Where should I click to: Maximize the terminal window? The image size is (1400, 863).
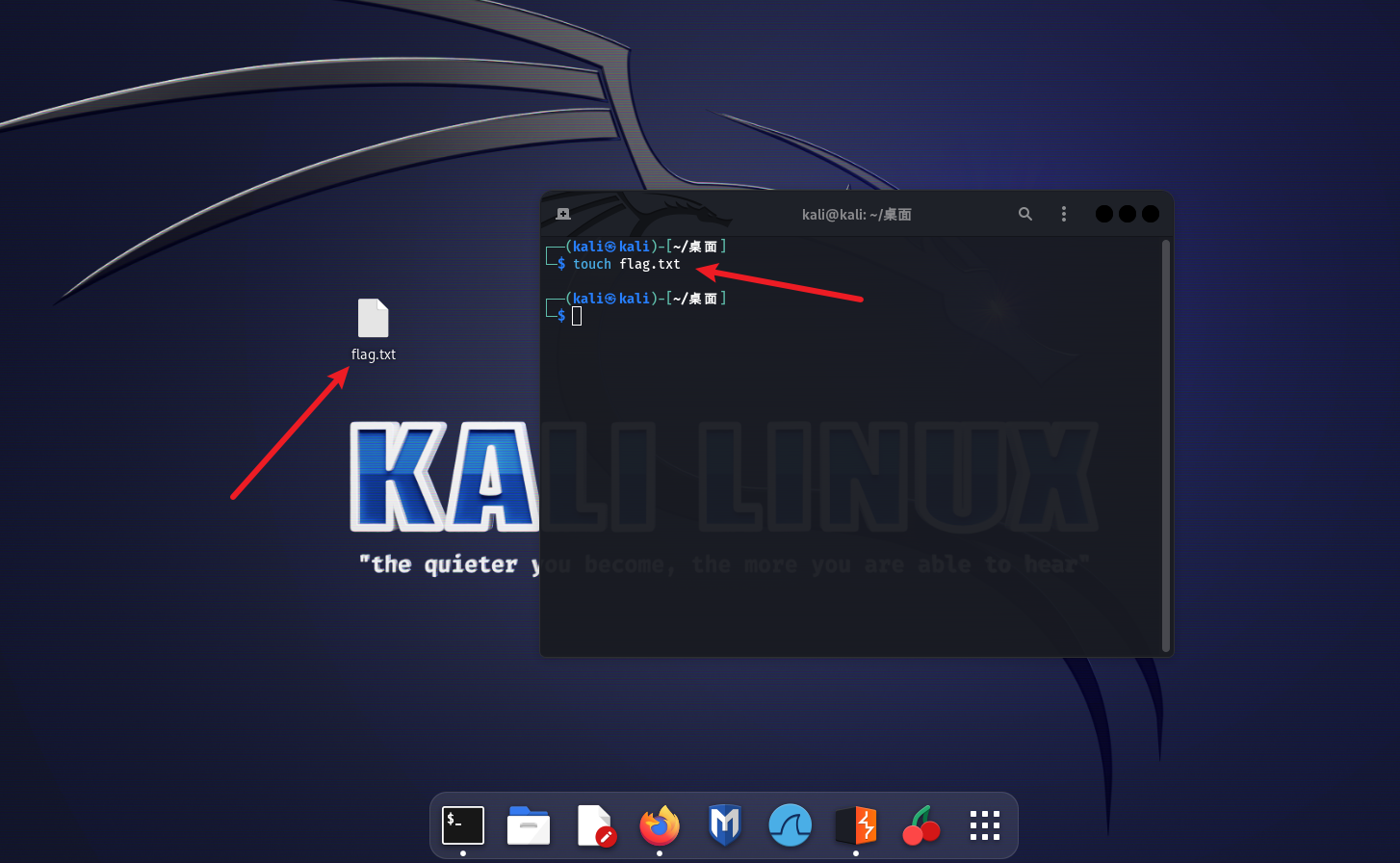1128,214
